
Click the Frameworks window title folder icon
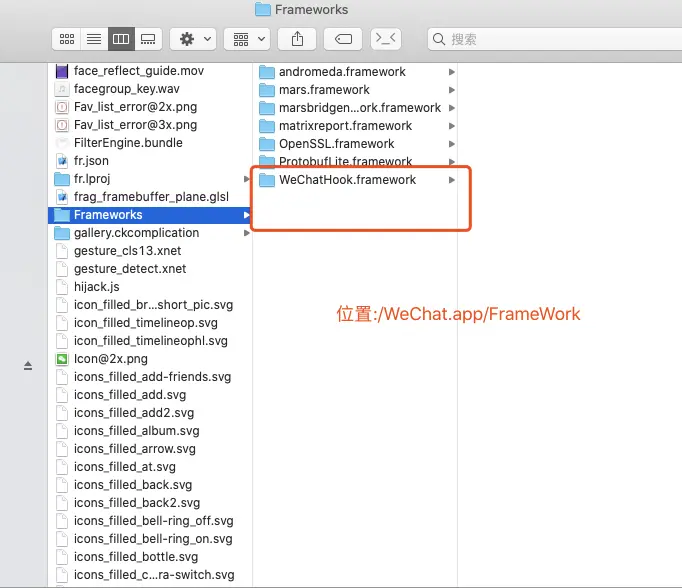tap(263, 9)
